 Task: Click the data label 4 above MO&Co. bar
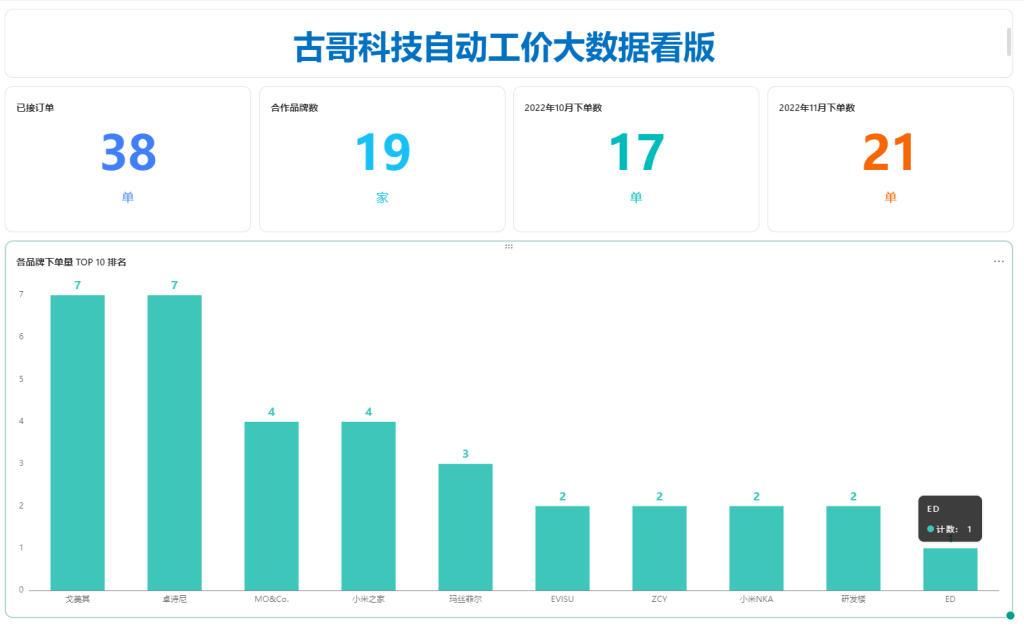pos(272,412)
